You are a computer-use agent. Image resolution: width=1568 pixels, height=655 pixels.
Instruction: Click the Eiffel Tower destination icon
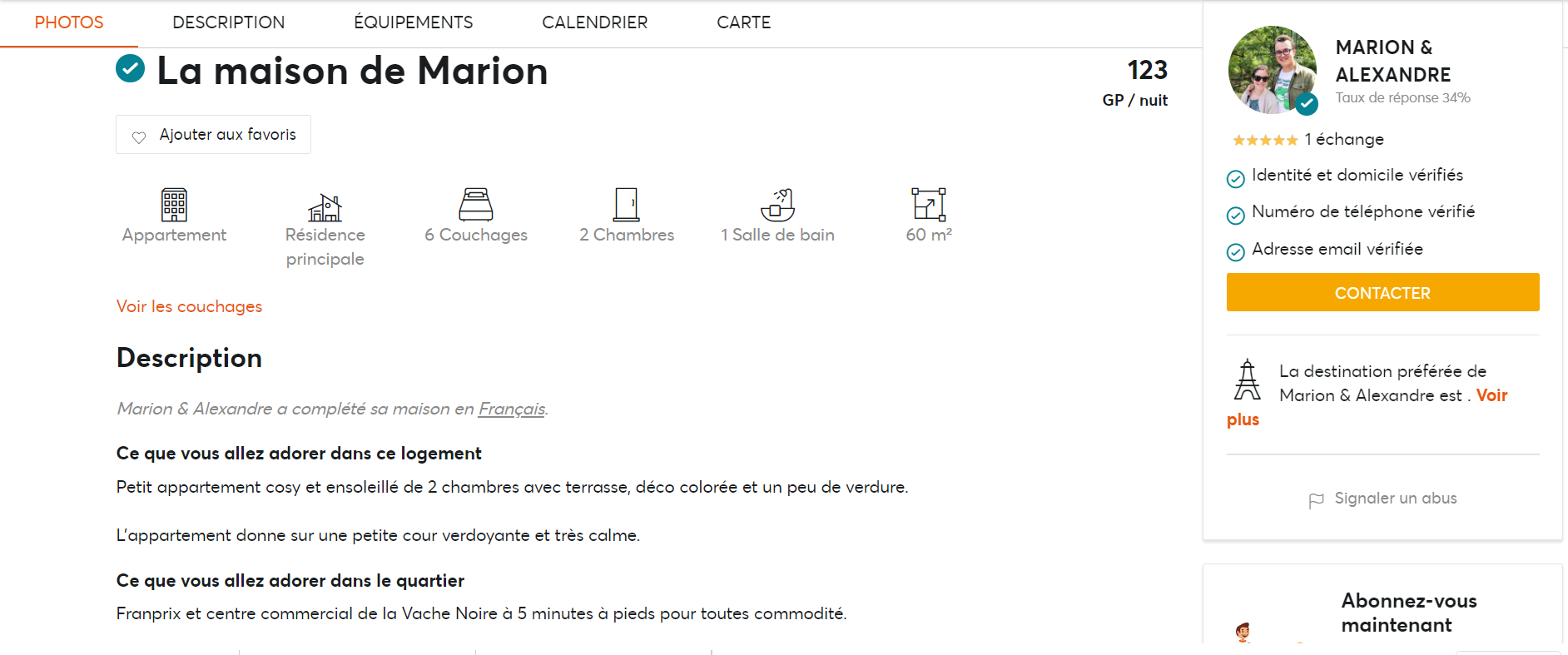coord(1247,380)
